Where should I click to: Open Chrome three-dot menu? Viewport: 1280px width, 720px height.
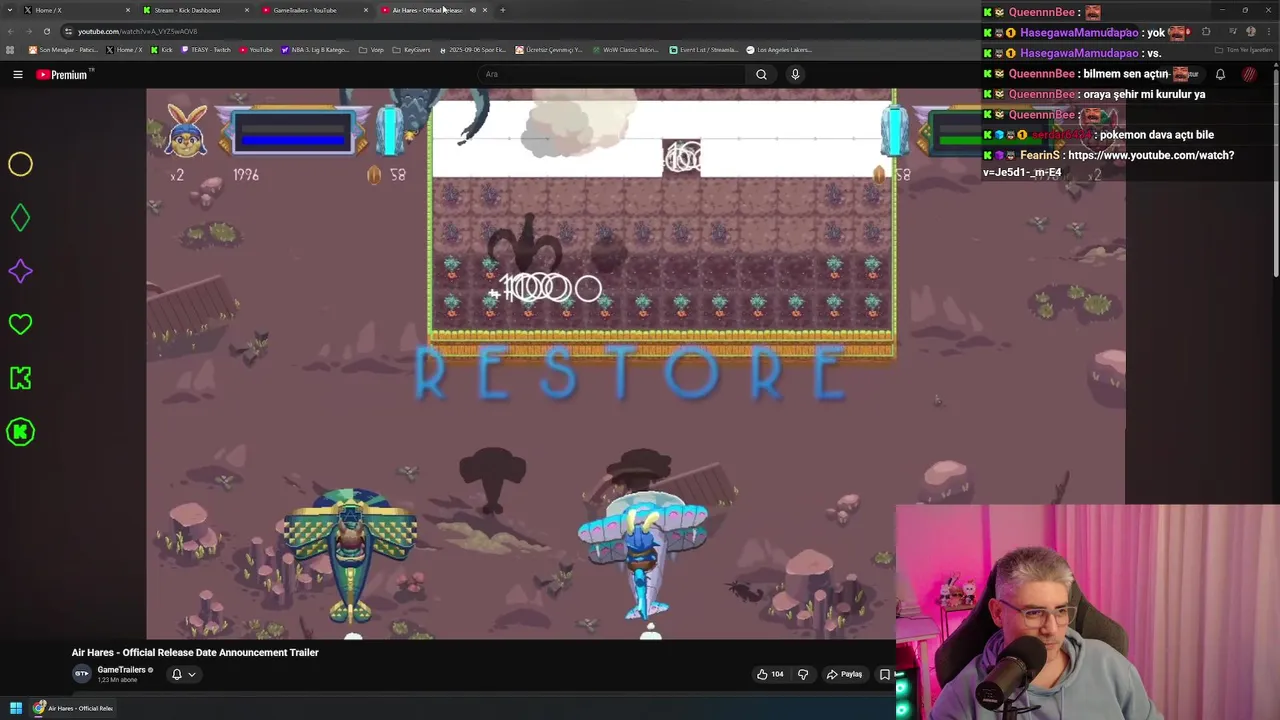(x=1268, y=31)
